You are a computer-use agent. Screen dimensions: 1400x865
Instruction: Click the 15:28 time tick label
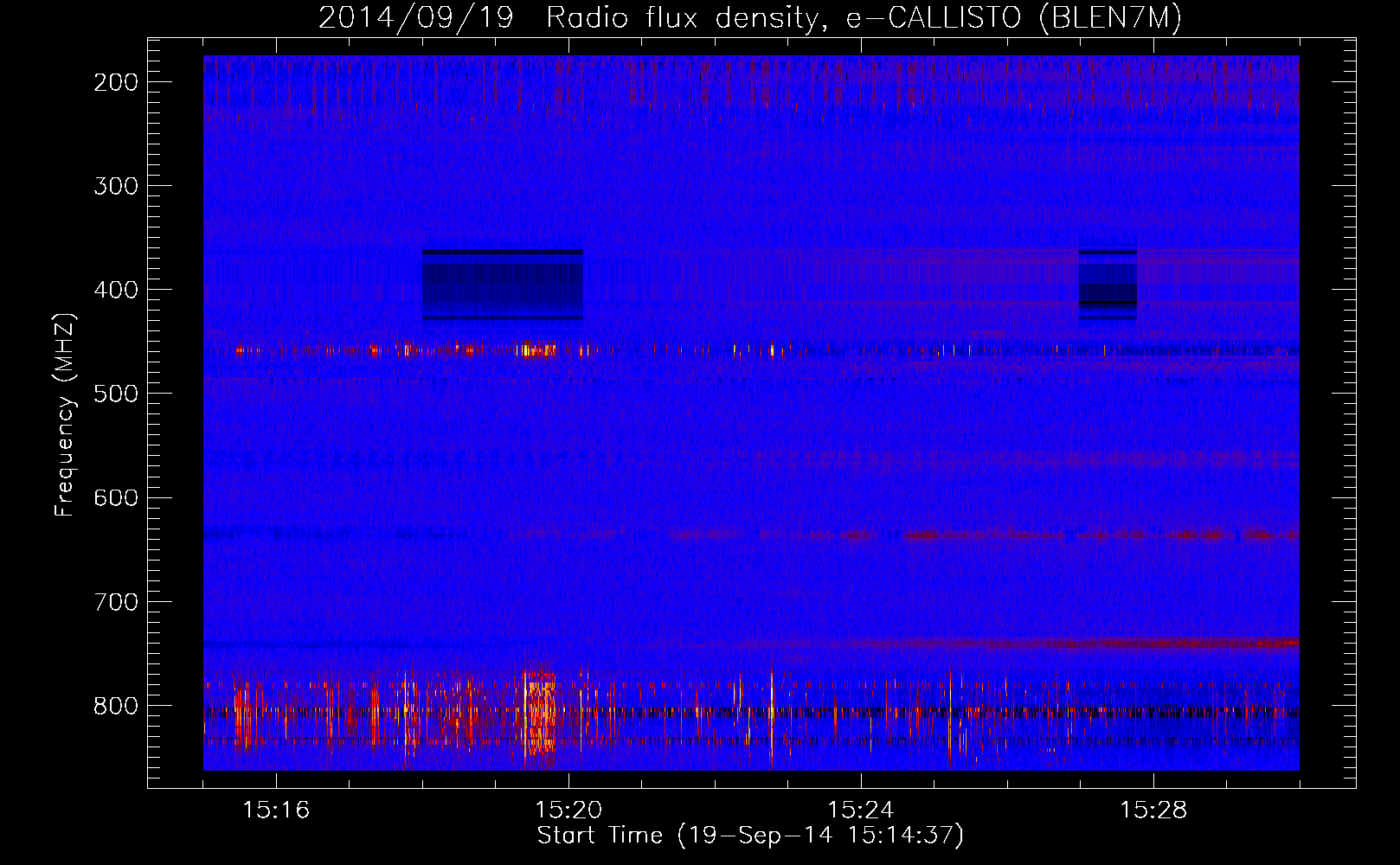coord(1153,811)
